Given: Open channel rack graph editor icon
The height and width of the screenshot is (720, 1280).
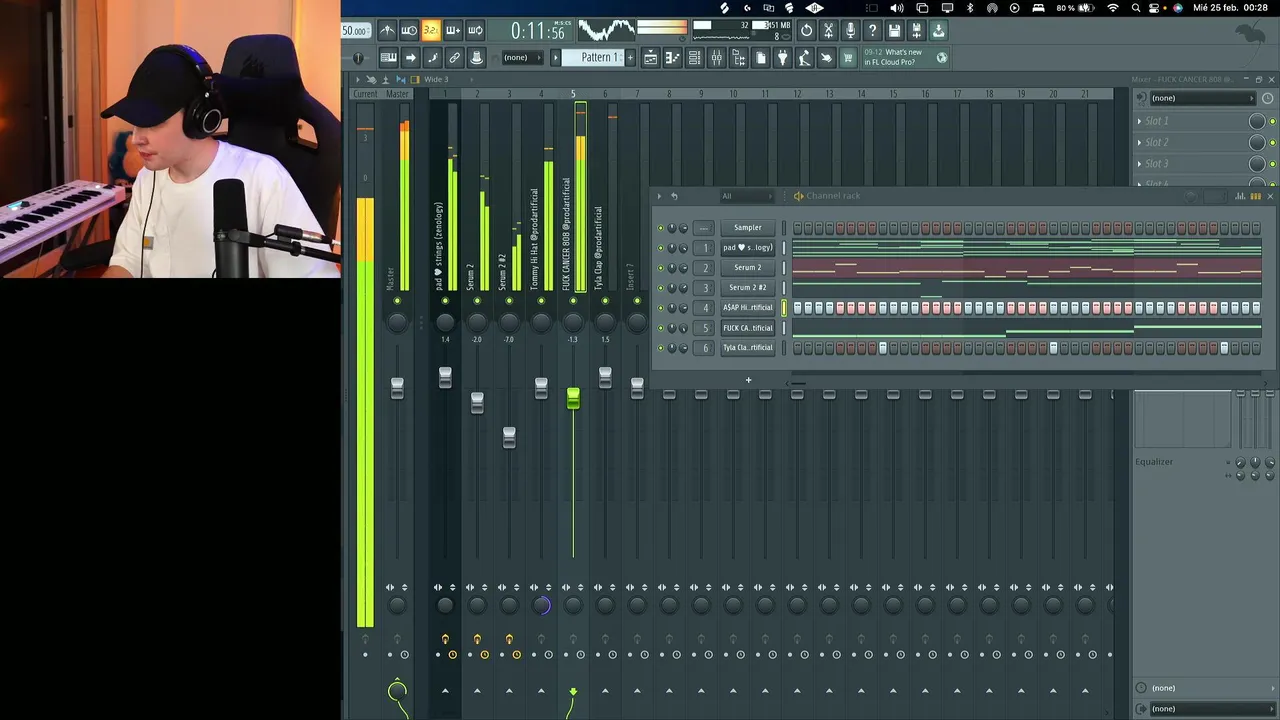Looking at the screenshot, I should coord(1240,196).
